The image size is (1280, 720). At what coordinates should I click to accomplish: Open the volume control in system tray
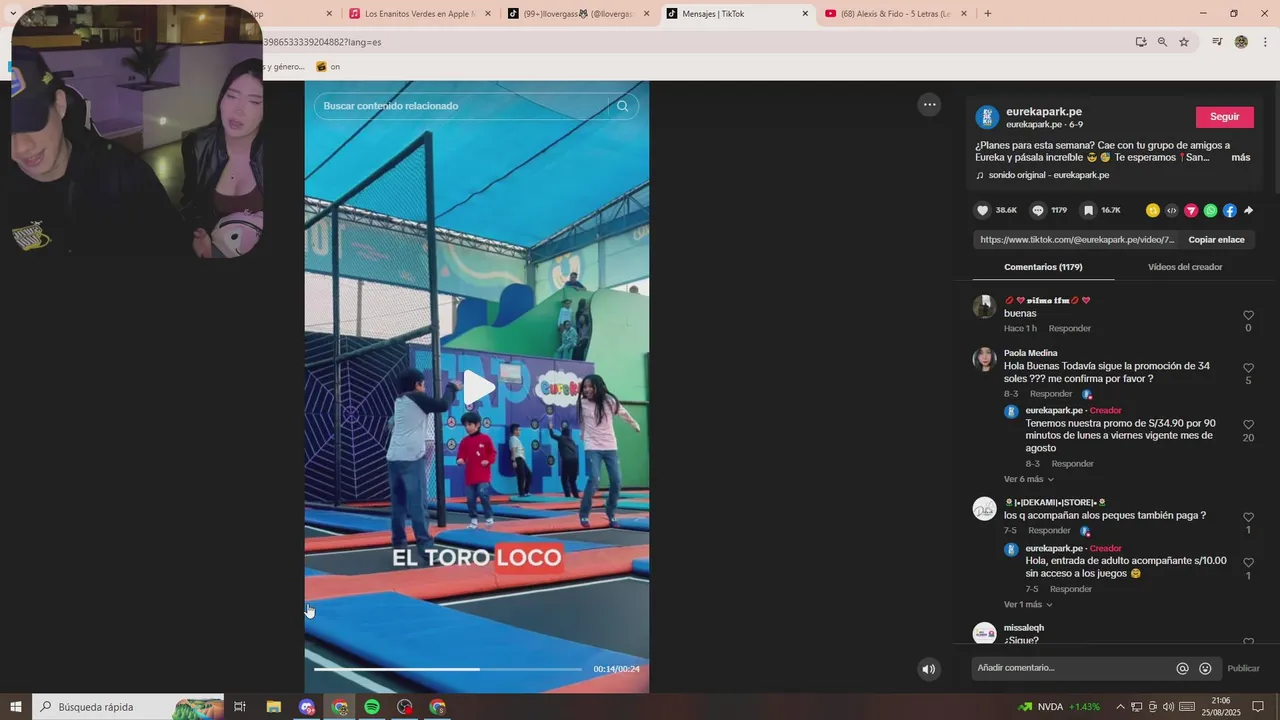point(1168,707)
